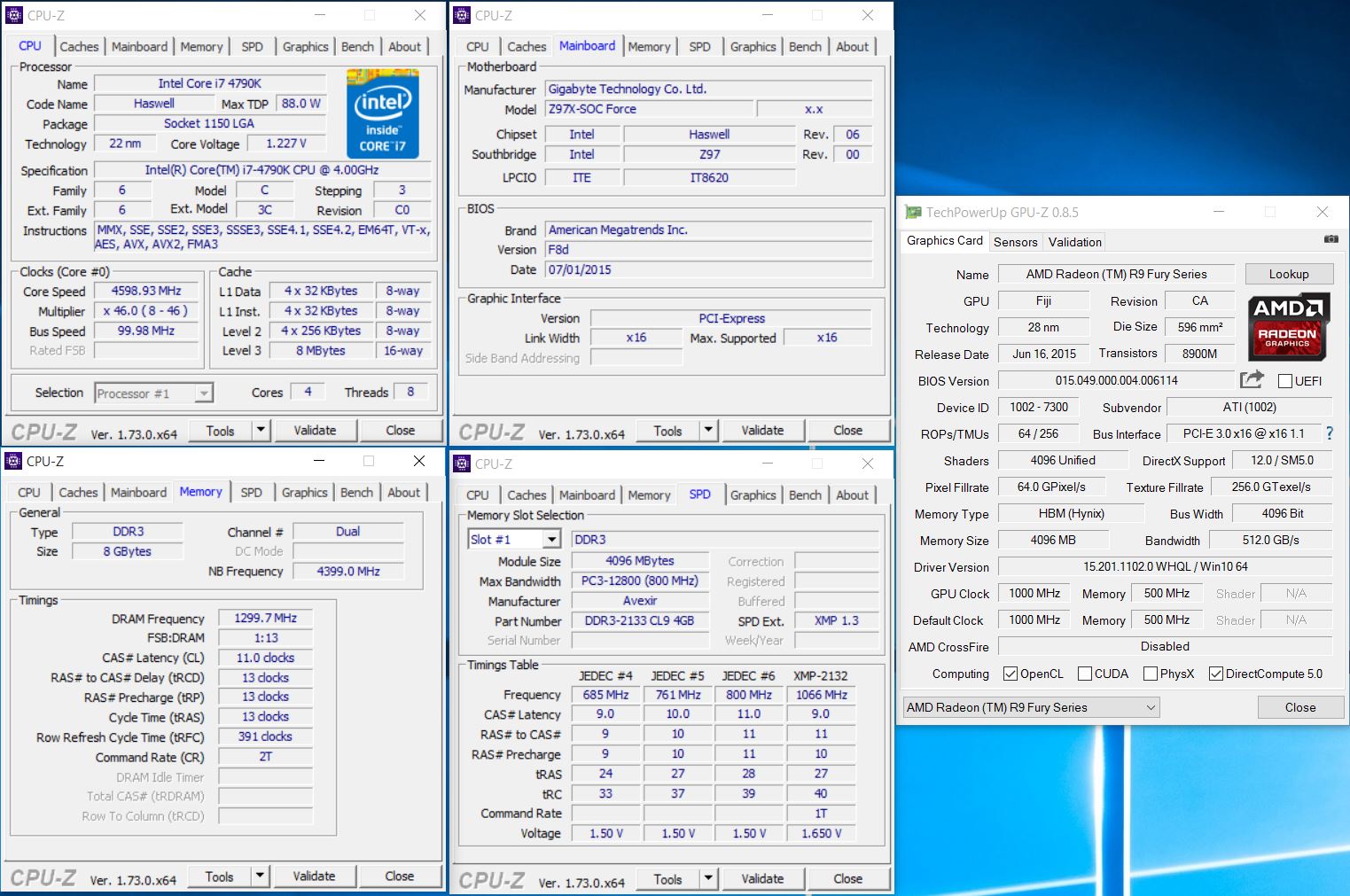This screenshot has width=1350, height=896.
Task: Click the BIOS Date field 07/01/2015
Action: click(708, 269)
